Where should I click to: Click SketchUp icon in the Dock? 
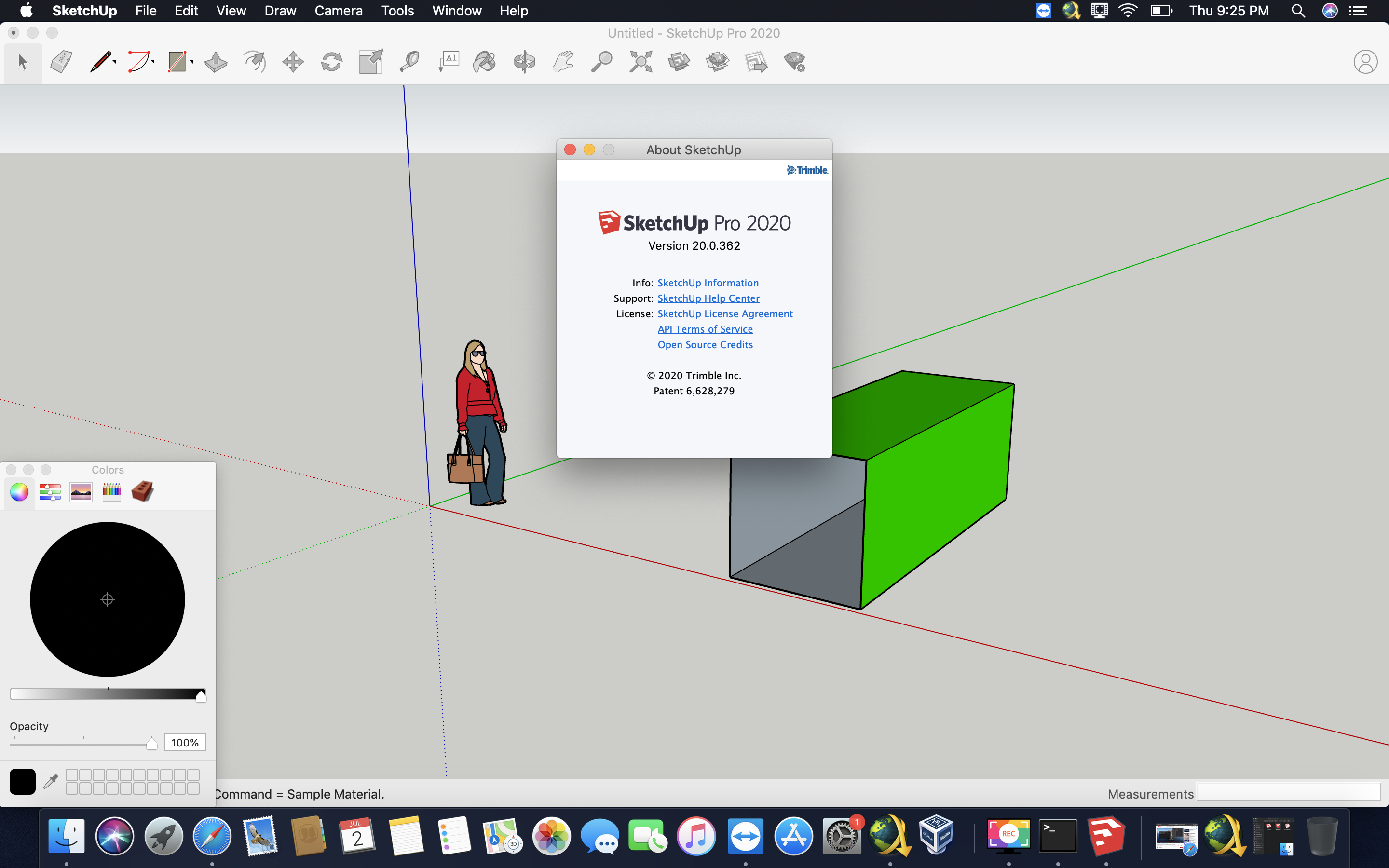pos(1106,837)
